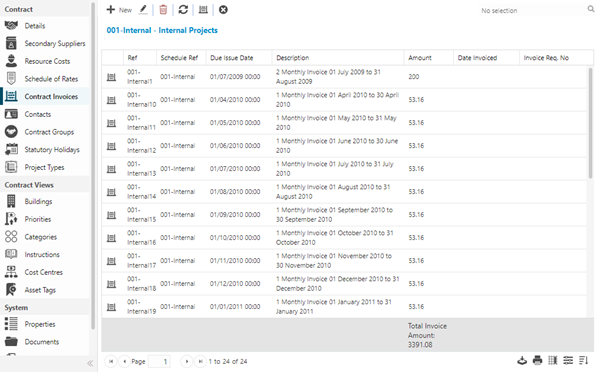This screenshot has height=372, width=600.
Task: Select Contract Invoices in sidebar
Action: tap(45, 96)
